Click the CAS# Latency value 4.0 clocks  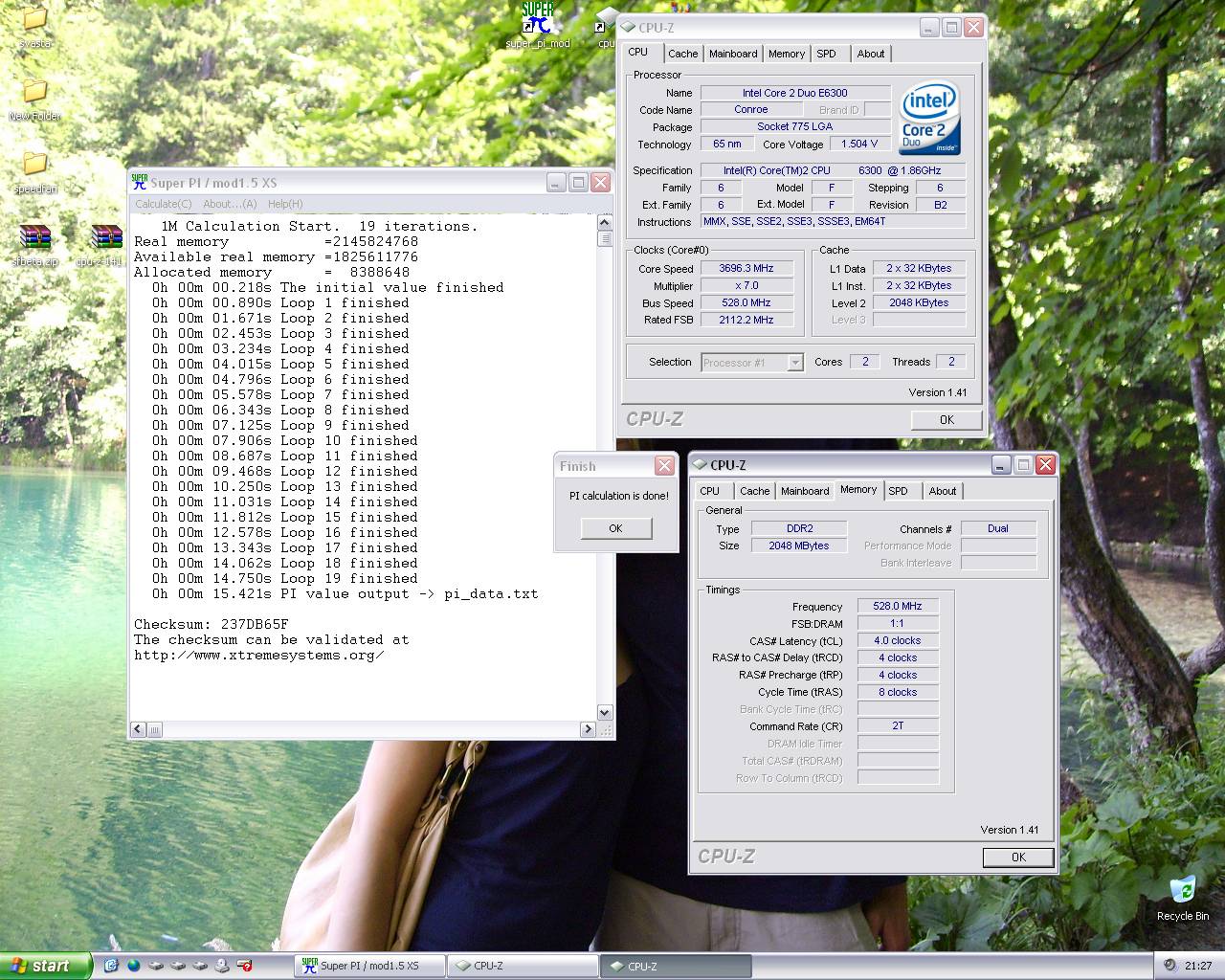tap(898, 640)
